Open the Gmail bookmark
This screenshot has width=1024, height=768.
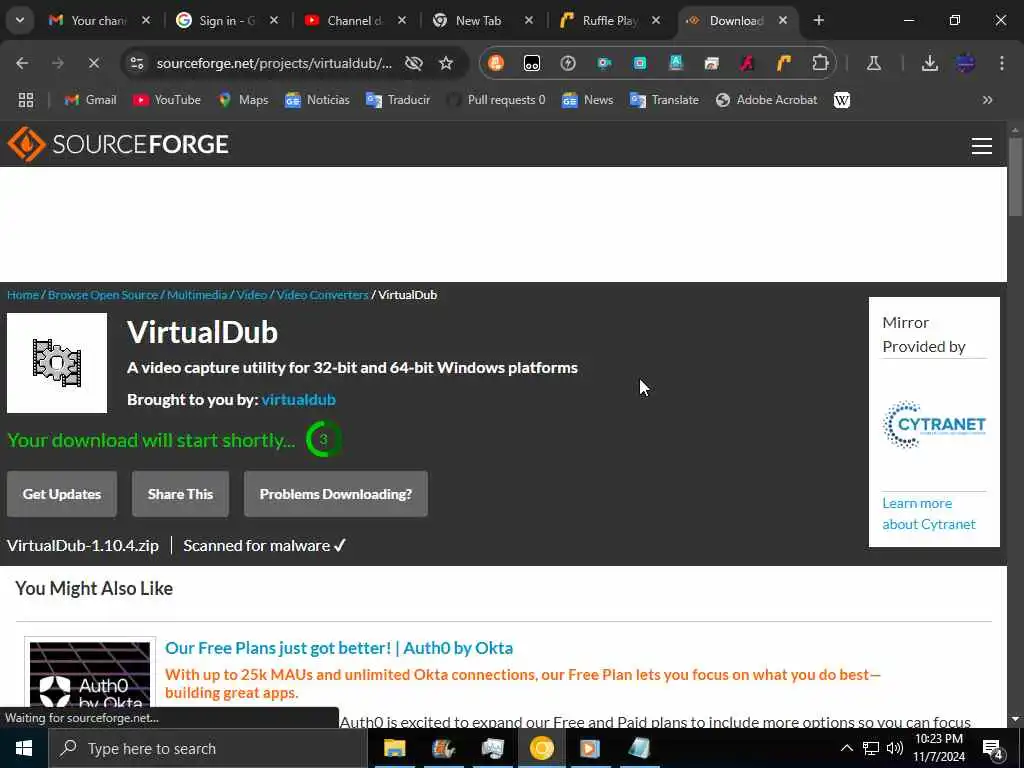coord(91,100)
